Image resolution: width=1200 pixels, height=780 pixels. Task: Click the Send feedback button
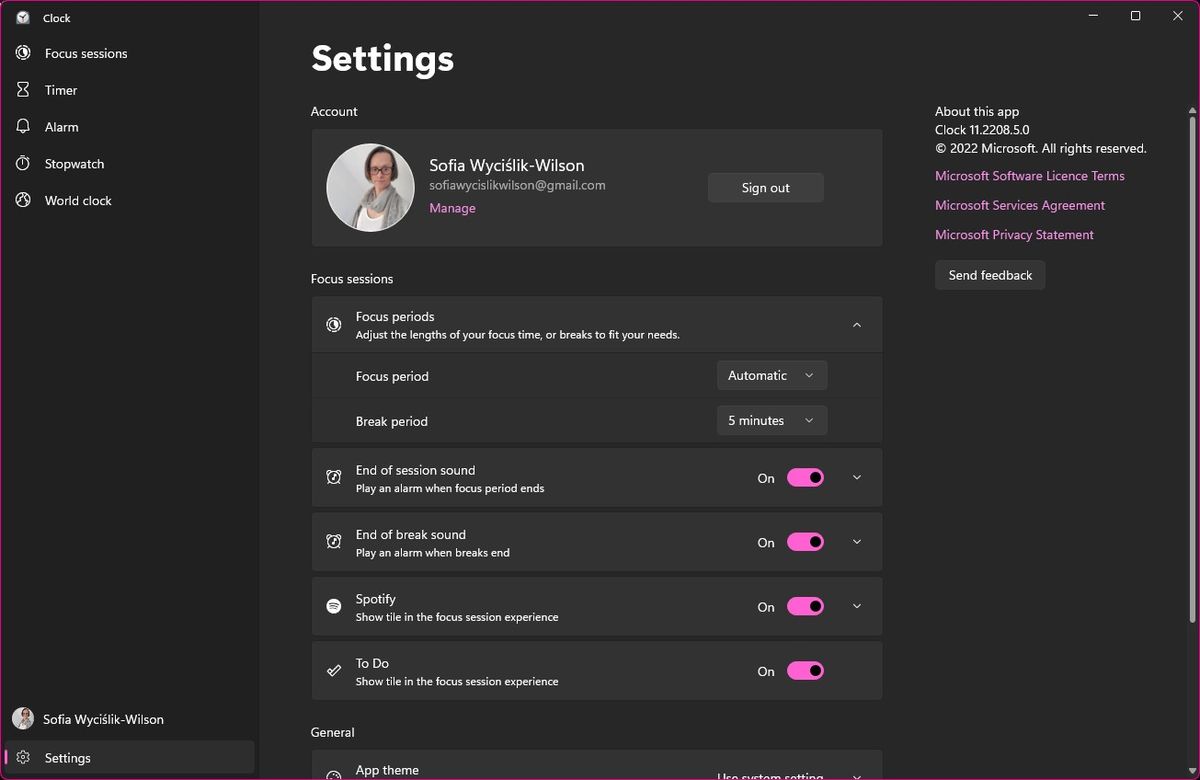989,274
